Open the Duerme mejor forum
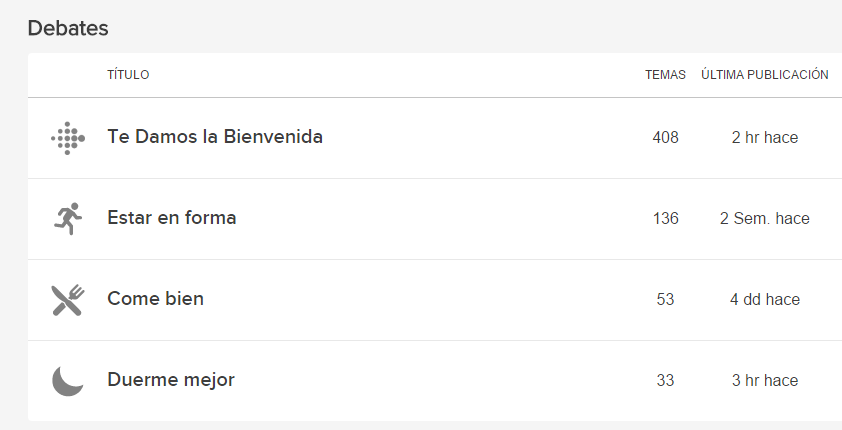842x430 pixels. [x=171, y=380]
